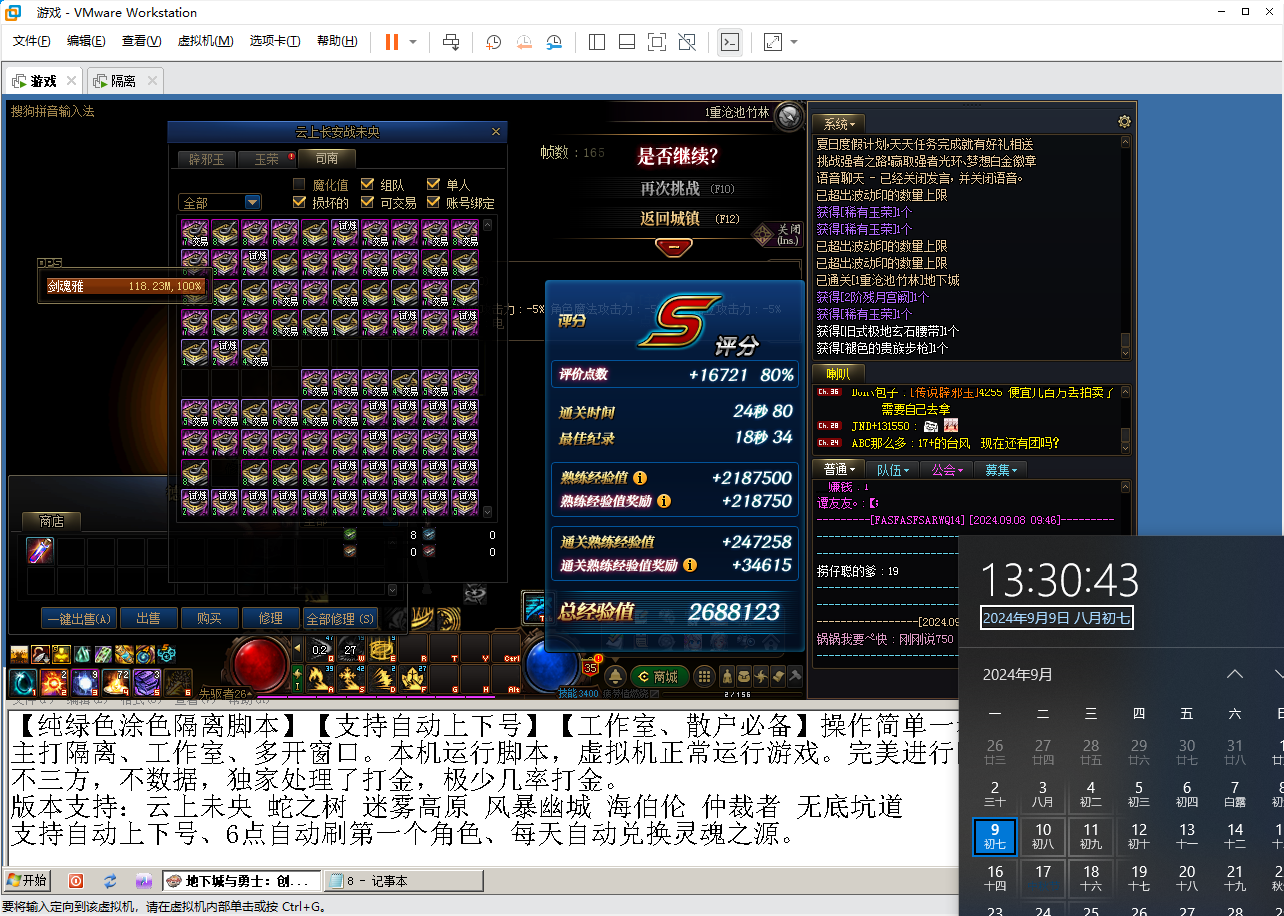Viewport: 1284px width, 916px height.
Task: Click the 购买 button
Action: [x=210, y=618]
